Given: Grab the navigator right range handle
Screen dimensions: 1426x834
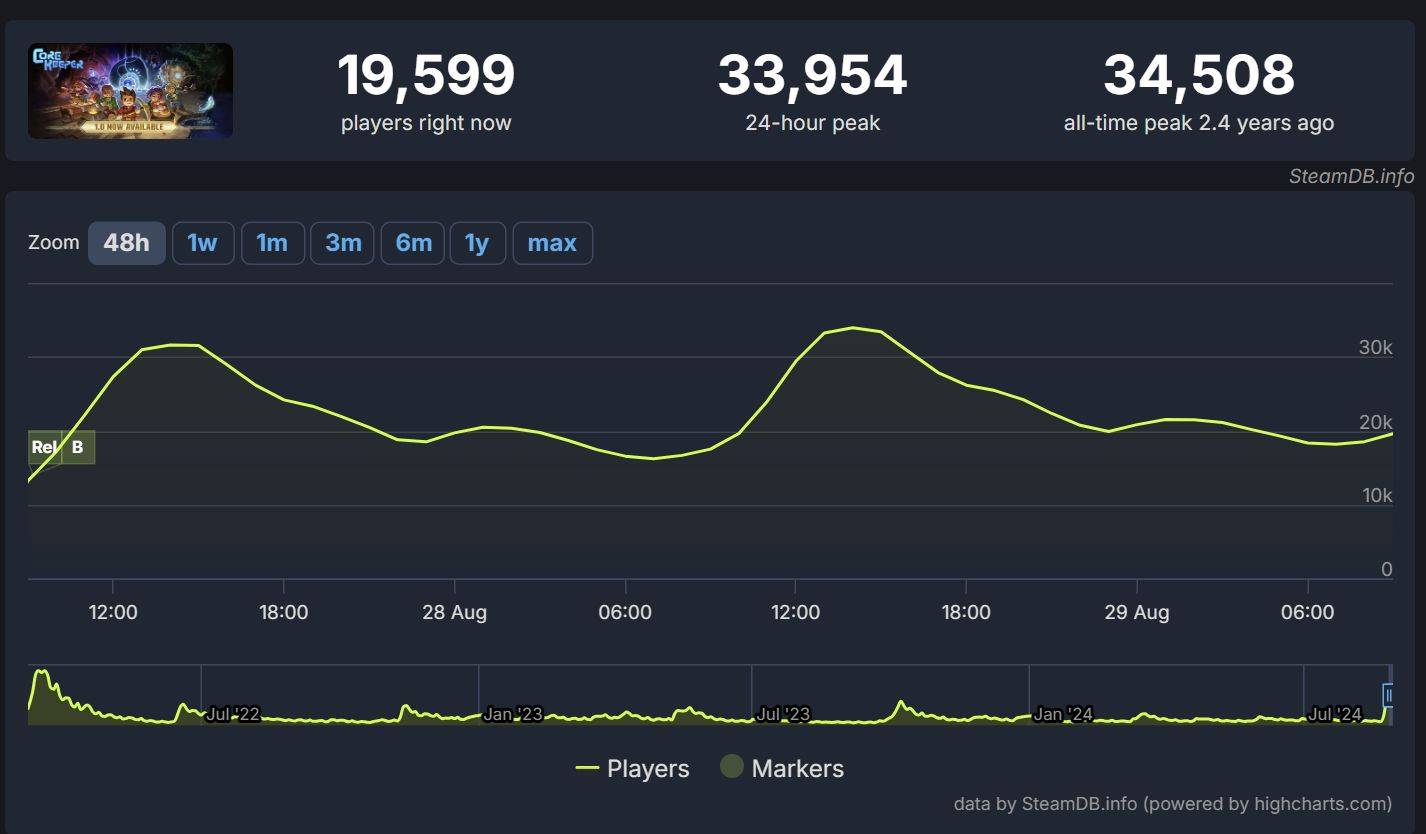Looking at the screenshot, I should click(1388, 694).
